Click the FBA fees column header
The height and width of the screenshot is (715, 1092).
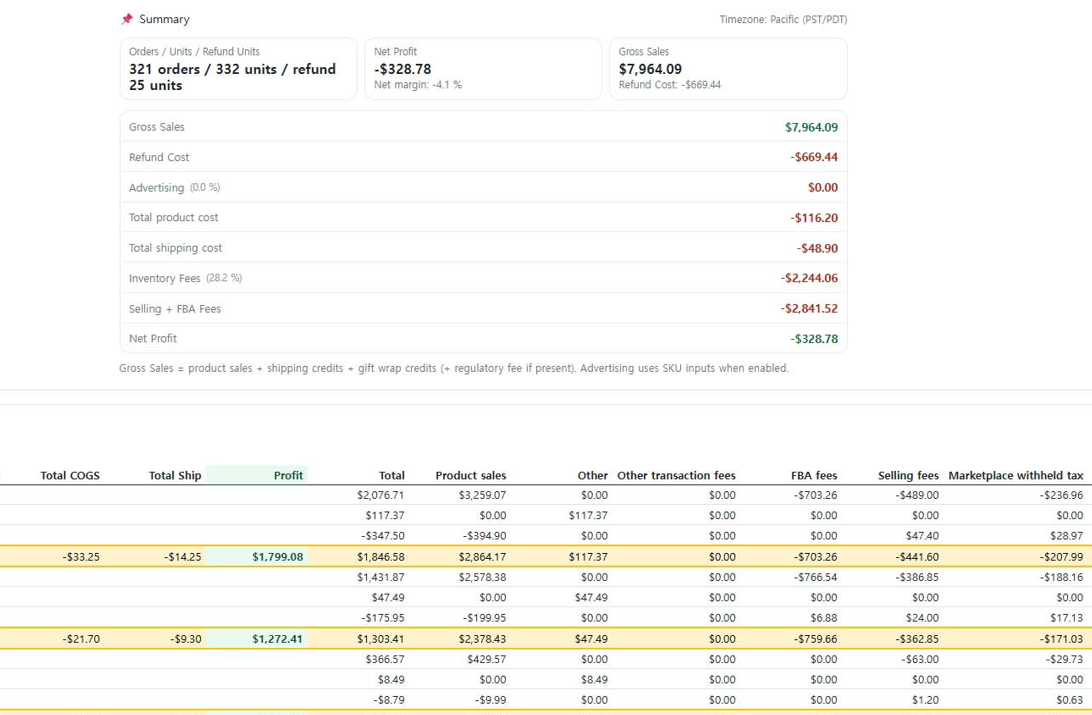[x=814, y=475]
